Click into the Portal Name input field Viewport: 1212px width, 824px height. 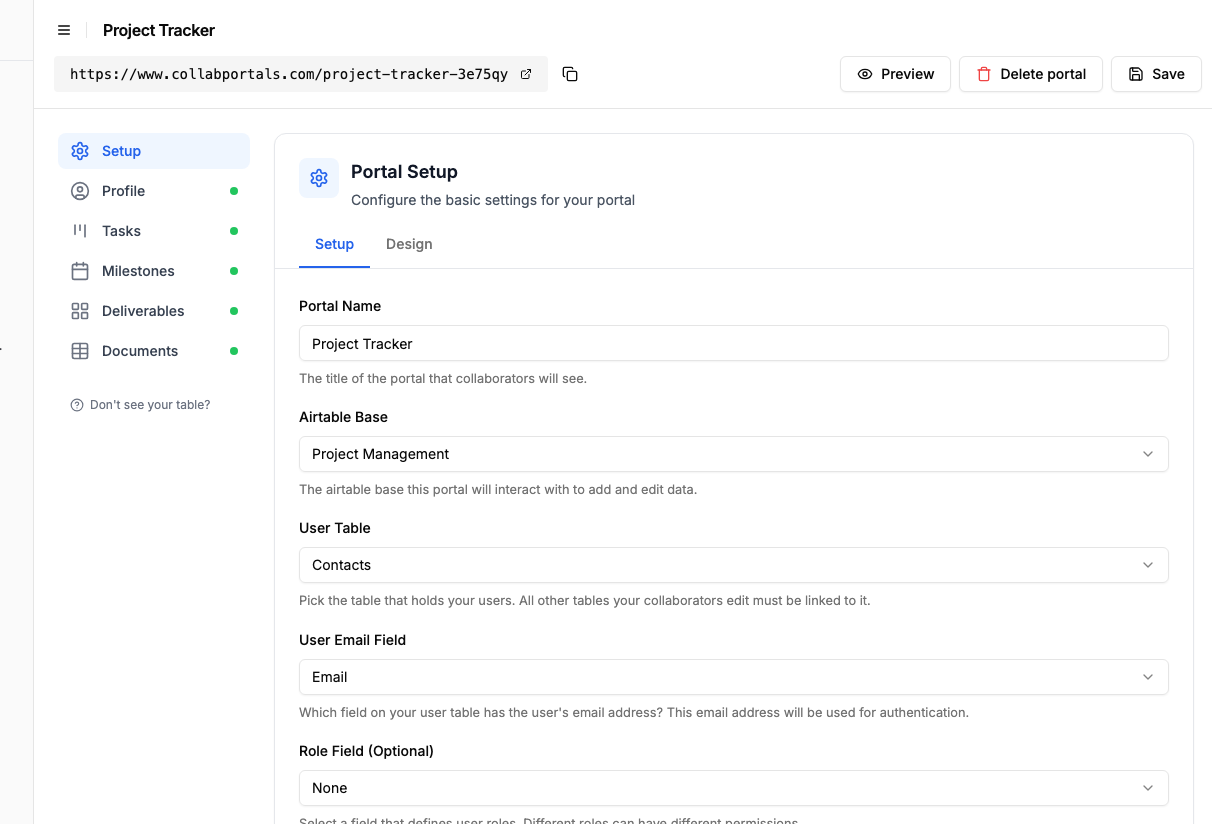(x=733, y=343)
